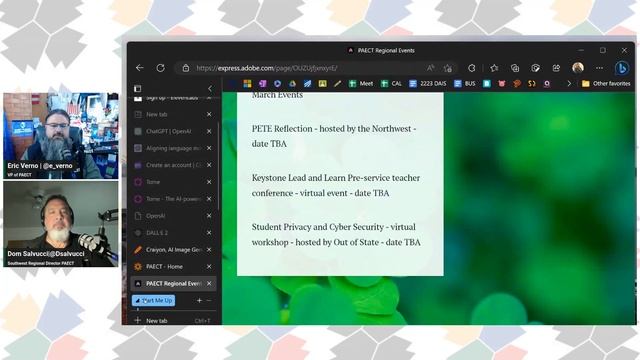Reload the Adobe Express page
This screenshot has width=640, height=360.
(x=160, y=68)
